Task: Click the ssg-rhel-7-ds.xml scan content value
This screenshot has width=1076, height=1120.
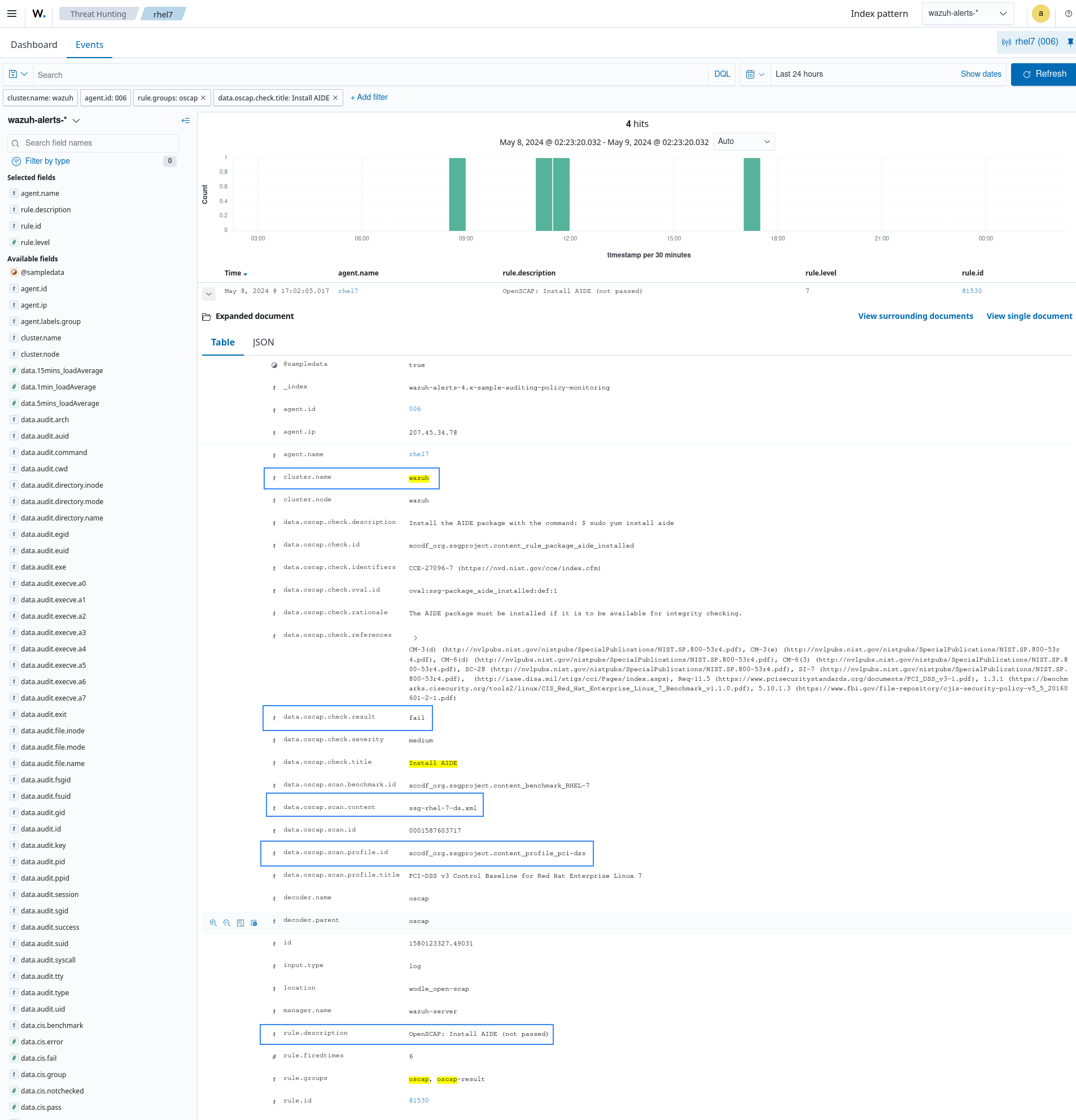Action: [443, 808]
